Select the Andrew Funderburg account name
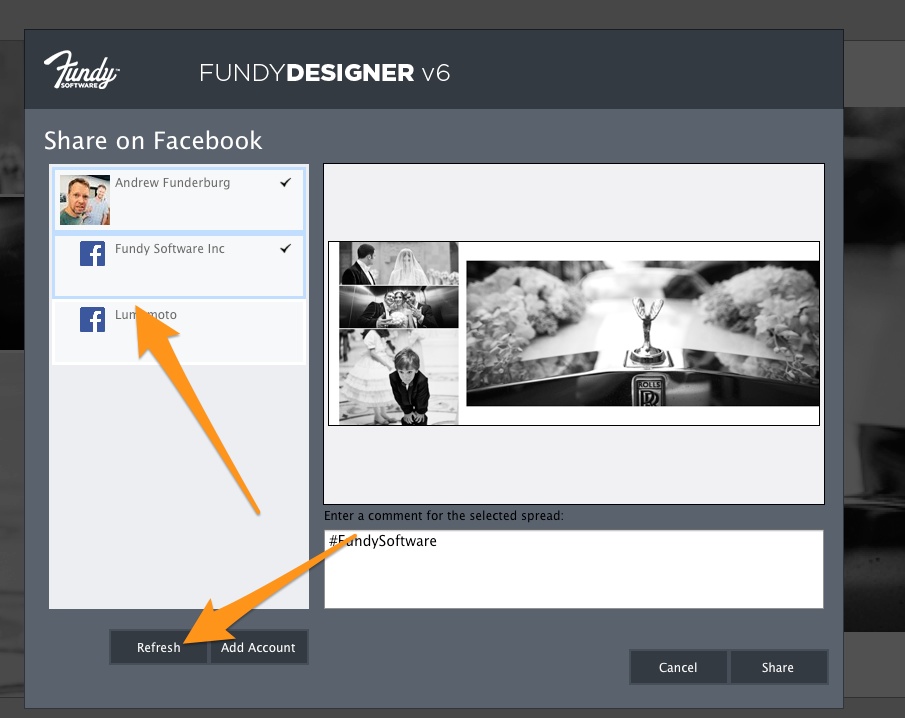The width and height of the screenshot is (905, 718). coord(172,183)
